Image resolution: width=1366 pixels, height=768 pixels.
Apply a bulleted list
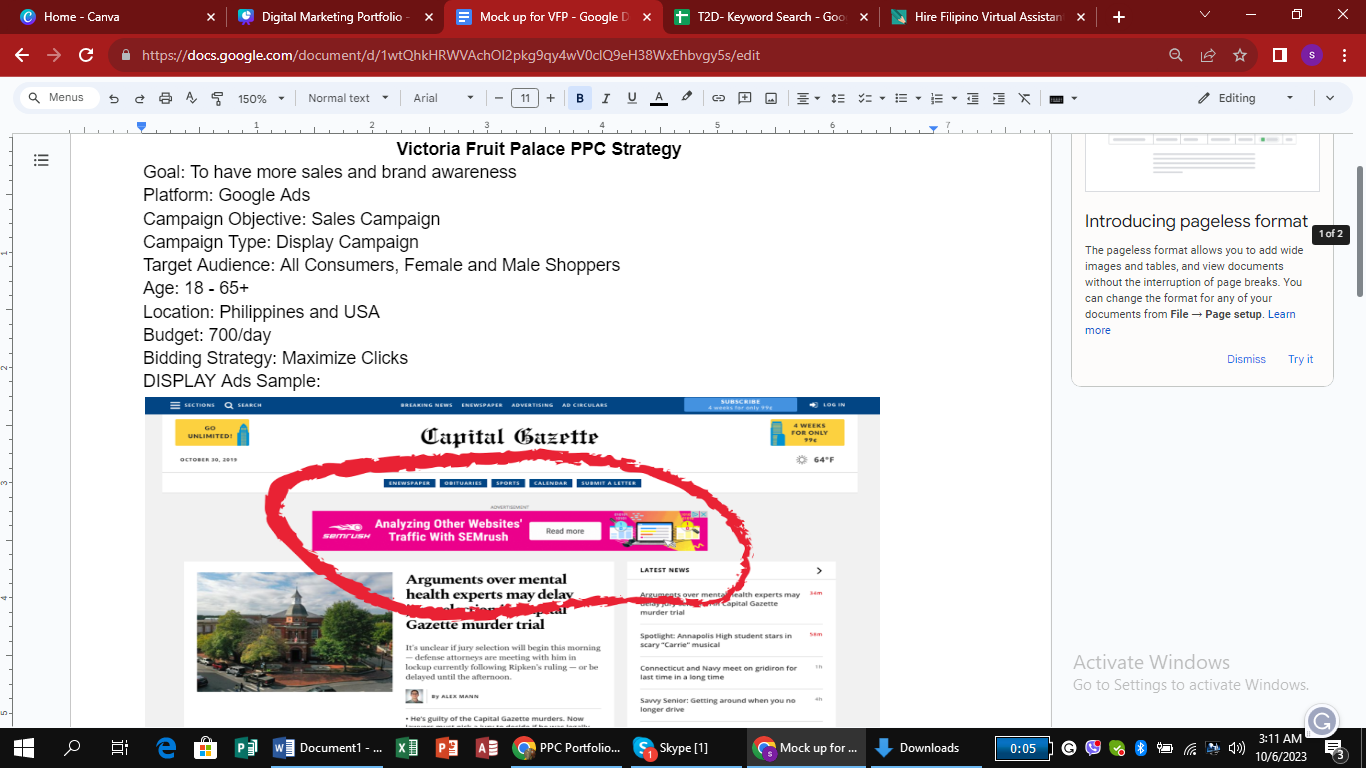point(900,98)
